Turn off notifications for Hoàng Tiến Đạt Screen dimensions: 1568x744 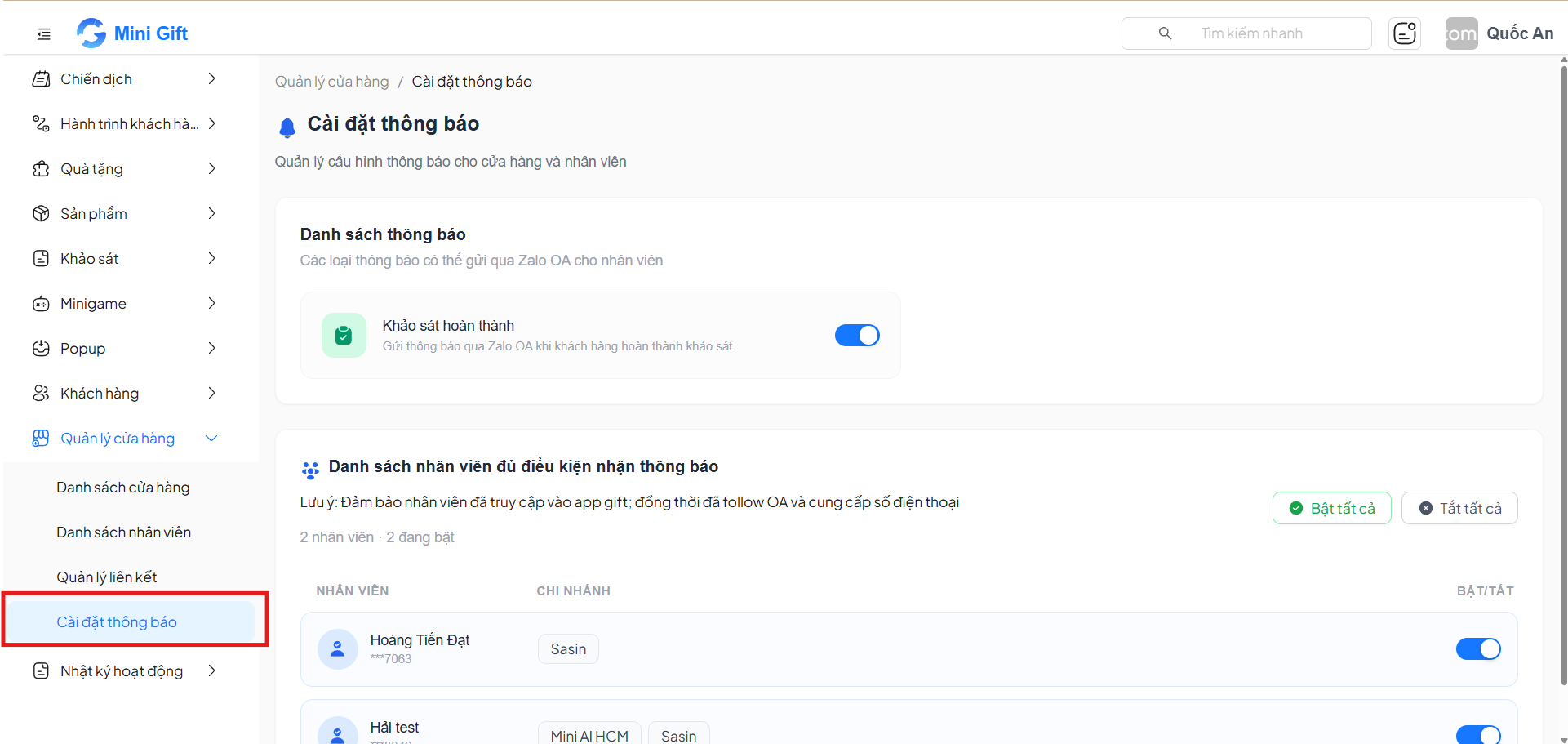(x=1478, y=649)
